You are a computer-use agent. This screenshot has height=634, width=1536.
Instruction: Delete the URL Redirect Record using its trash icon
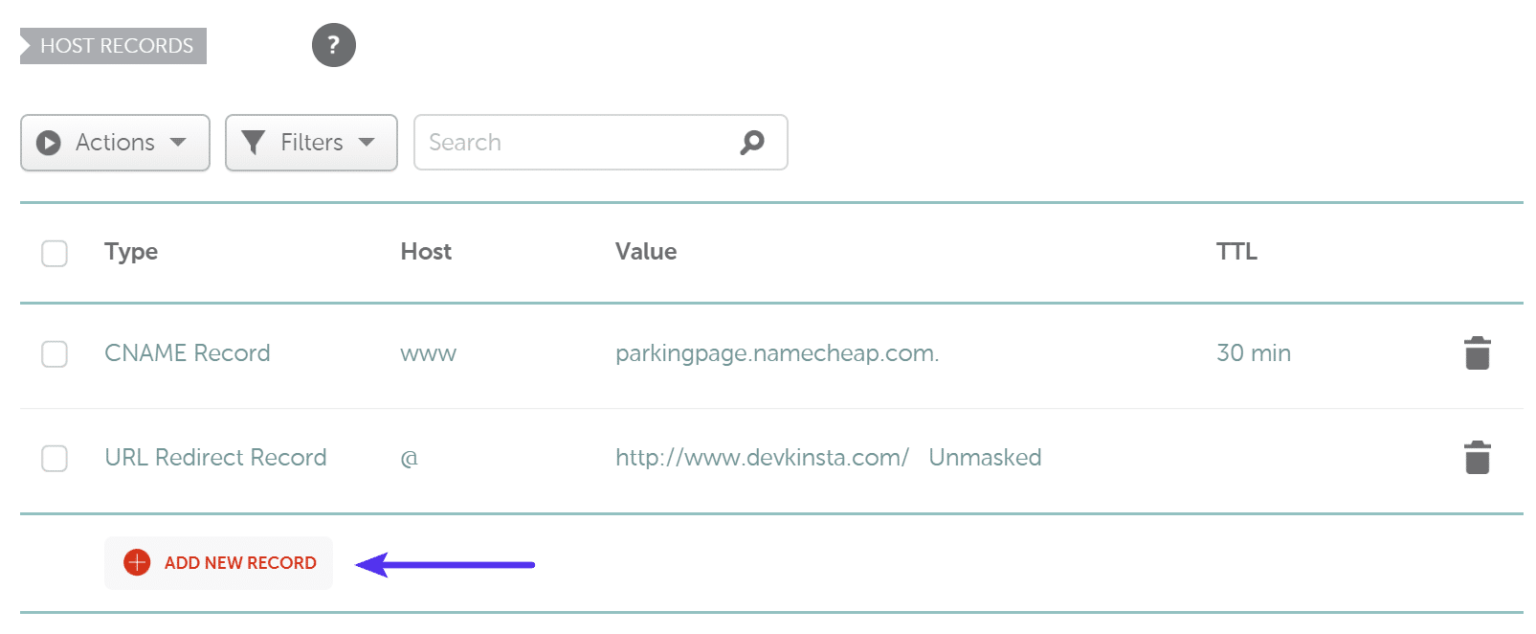click(1478, 458)
